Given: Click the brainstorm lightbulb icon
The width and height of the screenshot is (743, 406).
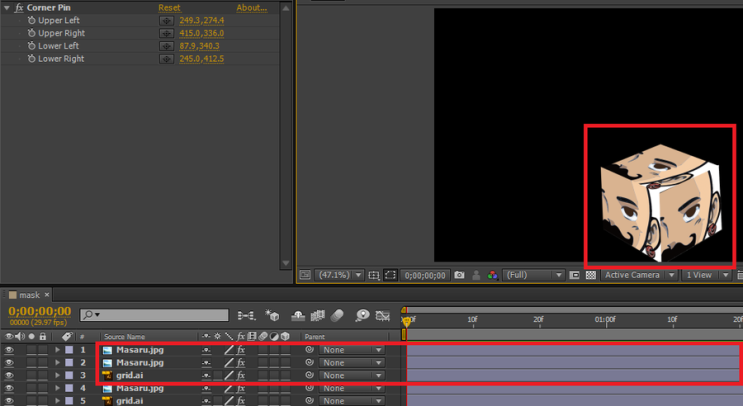Looking at the screenshot, I should (362, 315).
